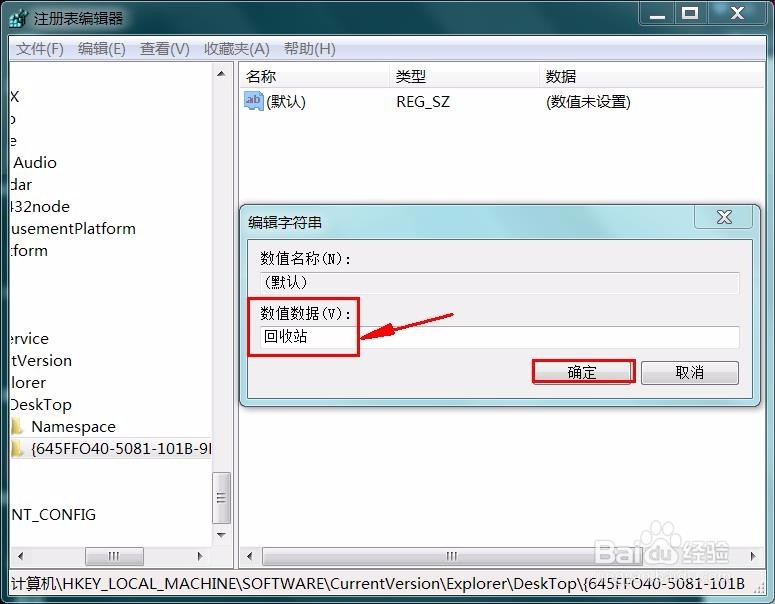Click the 名称 column header

tap(314, 77)
